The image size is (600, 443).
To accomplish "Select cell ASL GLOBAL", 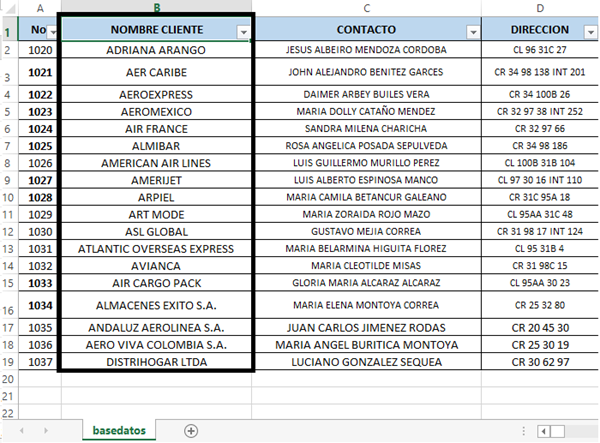I will point(156,232).
